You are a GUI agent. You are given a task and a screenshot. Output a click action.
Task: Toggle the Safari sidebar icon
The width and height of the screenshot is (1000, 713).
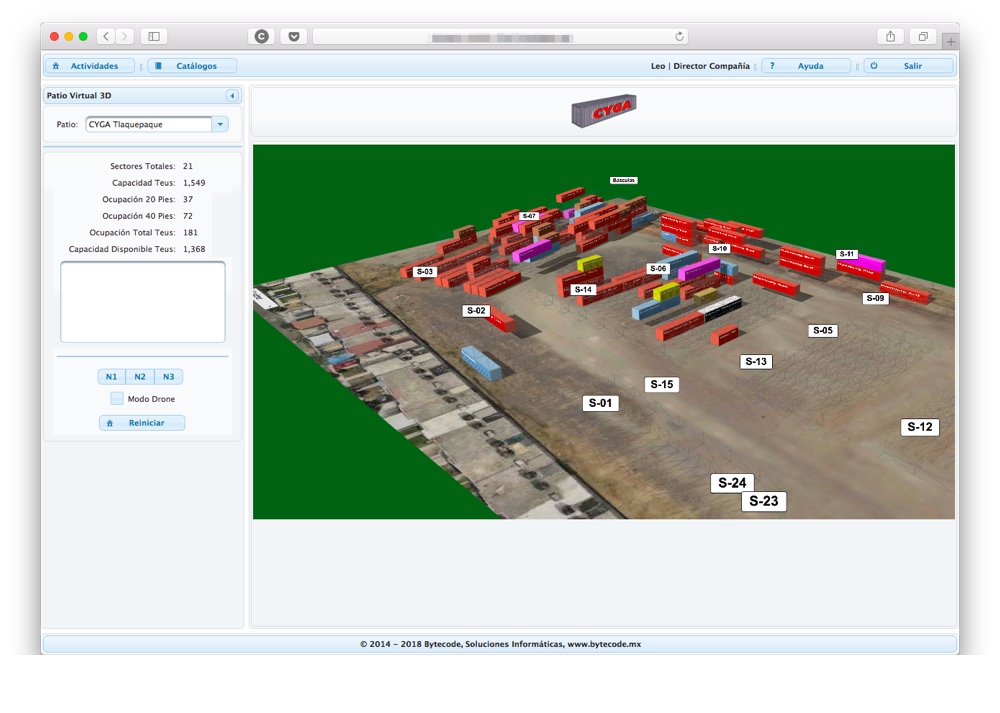154,37
